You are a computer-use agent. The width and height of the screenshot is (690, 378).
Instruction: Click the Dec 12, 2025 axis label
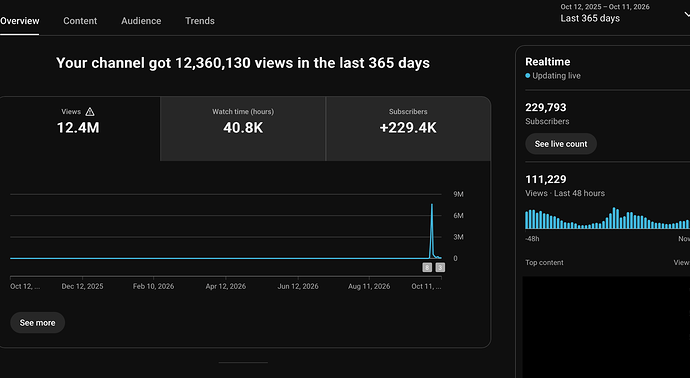pos(82,286)
